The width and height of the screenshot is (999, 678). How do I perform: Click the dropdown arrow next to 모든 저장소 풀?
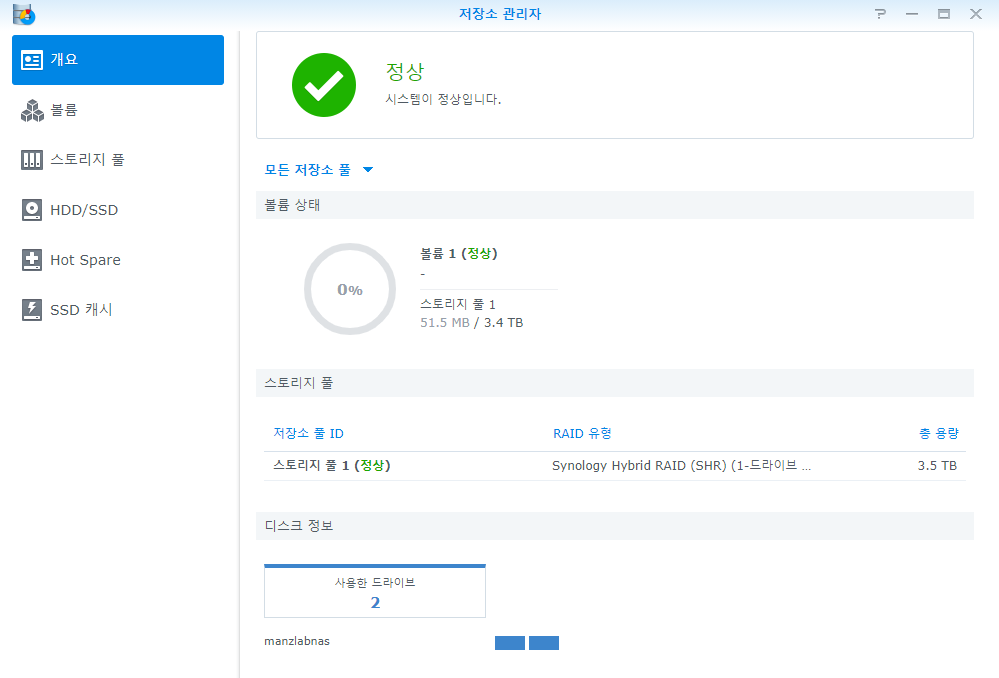point(367,169)
